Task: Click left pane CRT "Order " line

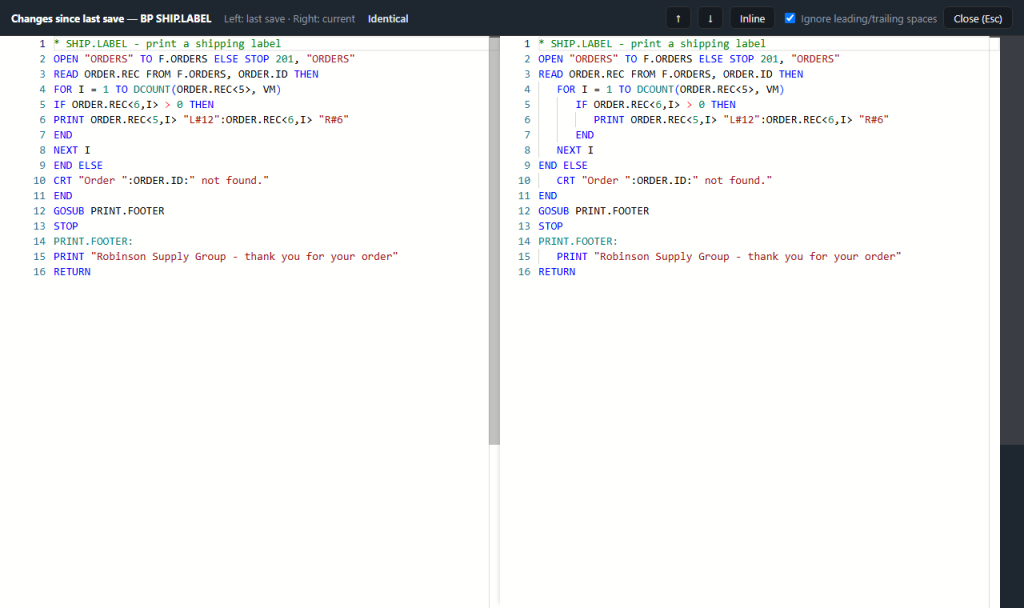Action: coord(161,180)
